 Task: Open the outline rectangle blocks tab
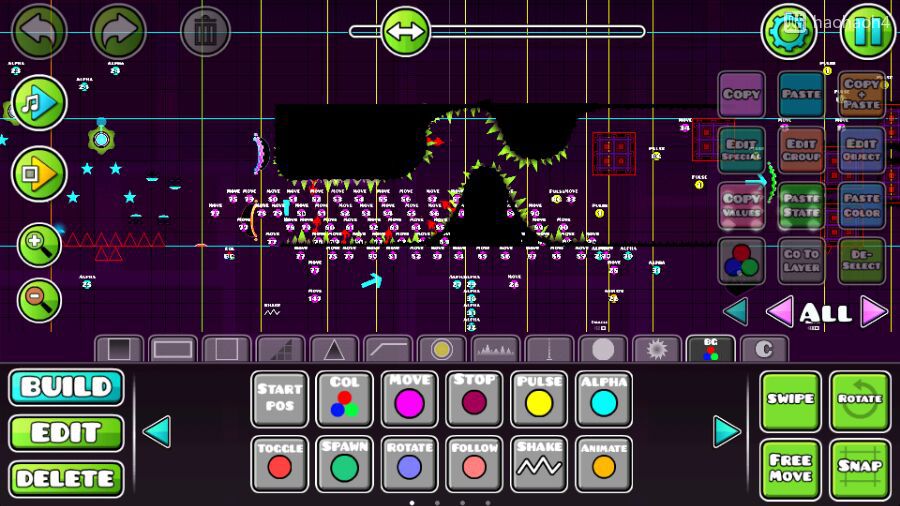173,348
